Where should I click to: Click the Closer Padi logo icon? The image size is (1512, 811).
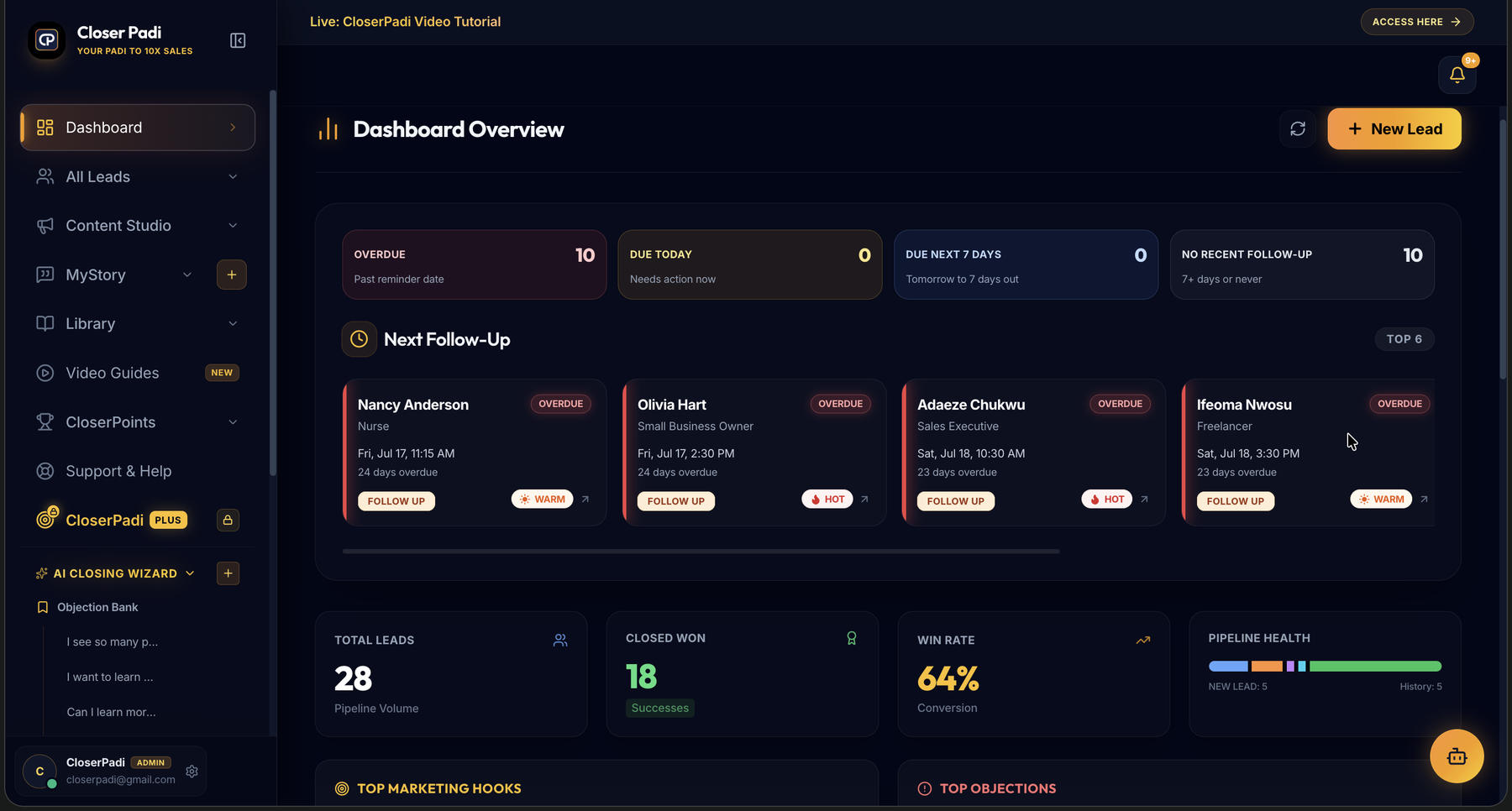point(46,40)
